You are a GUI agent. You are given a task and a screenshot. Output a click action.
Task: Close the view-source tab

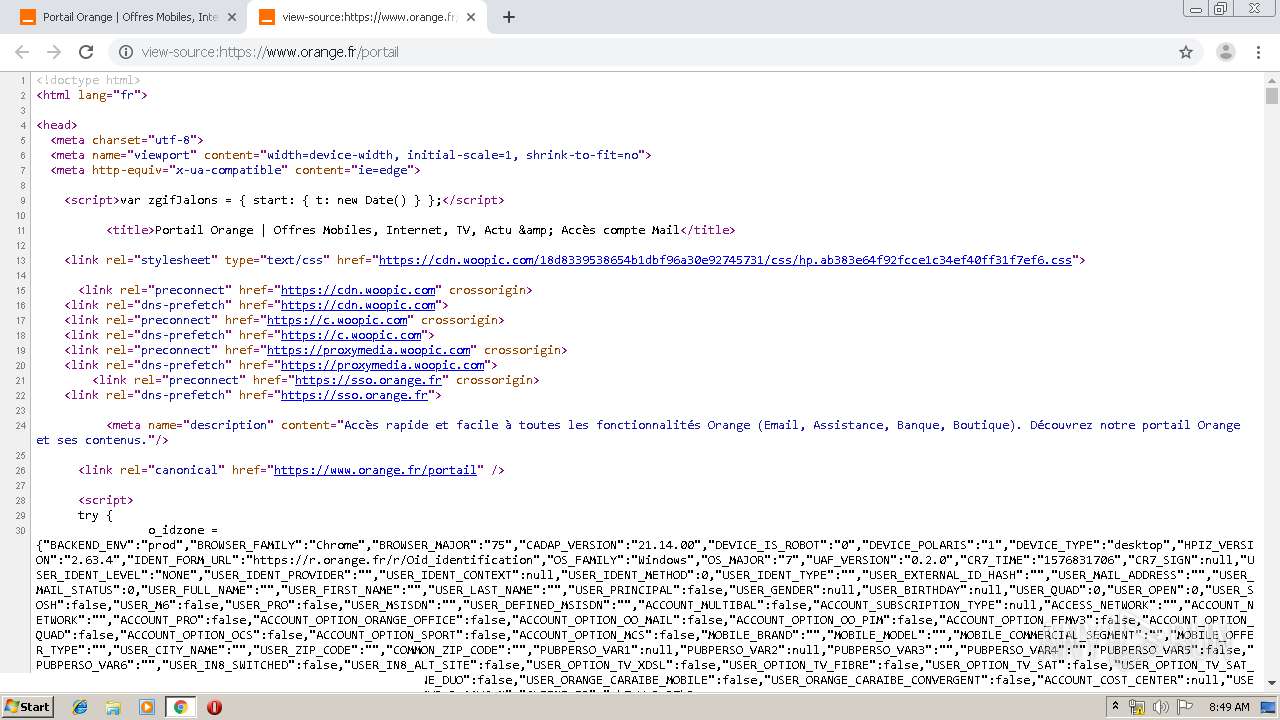[472, 17]
